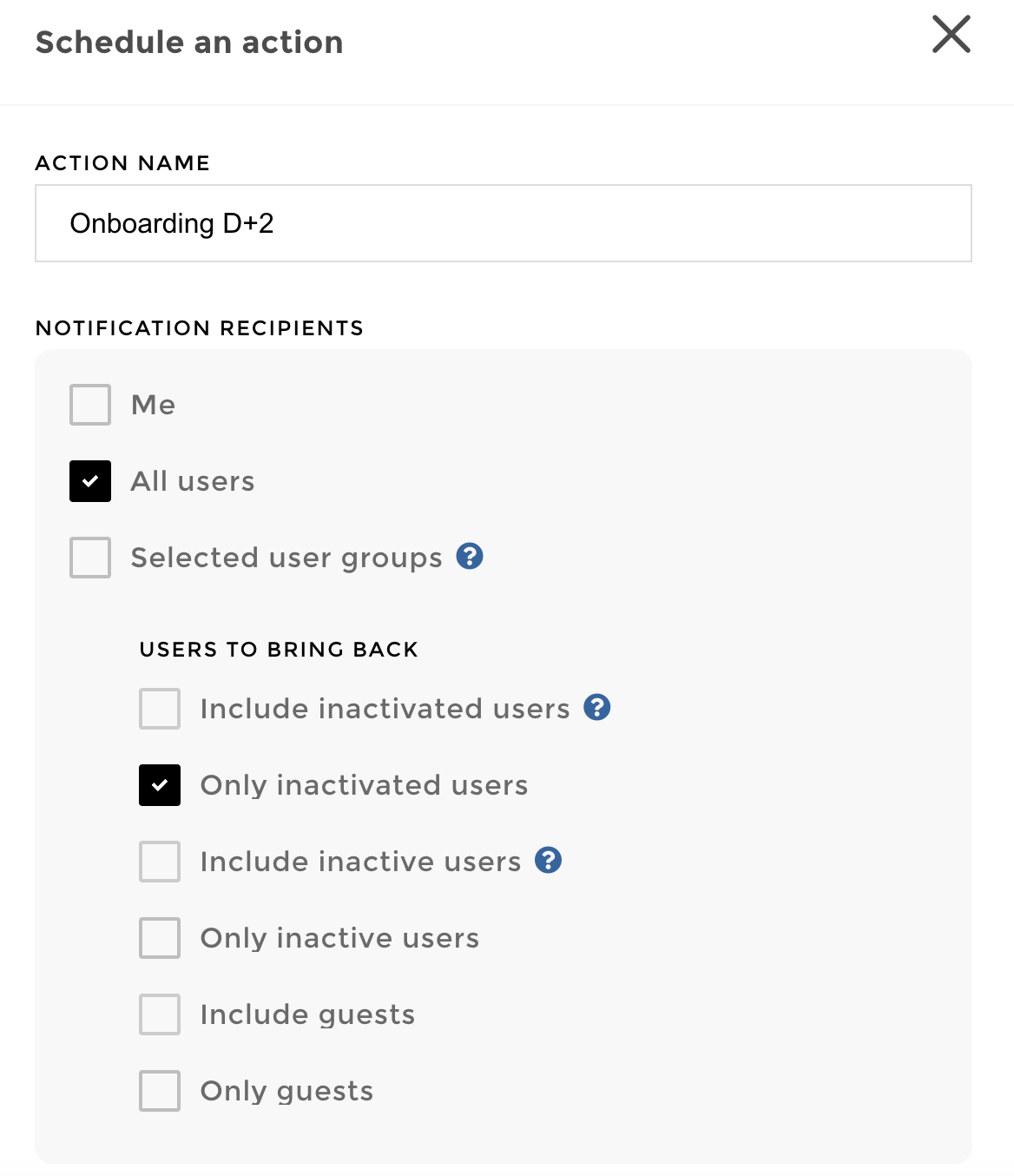The height and width of the screenshot is (1176, 1014).
Task: Click the Me label text
Action: pos(153,404)
